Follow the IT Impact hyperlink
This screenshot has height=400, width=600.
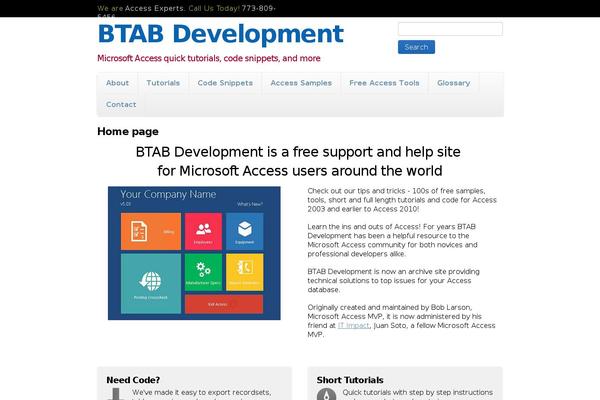[x=354, y=325]
